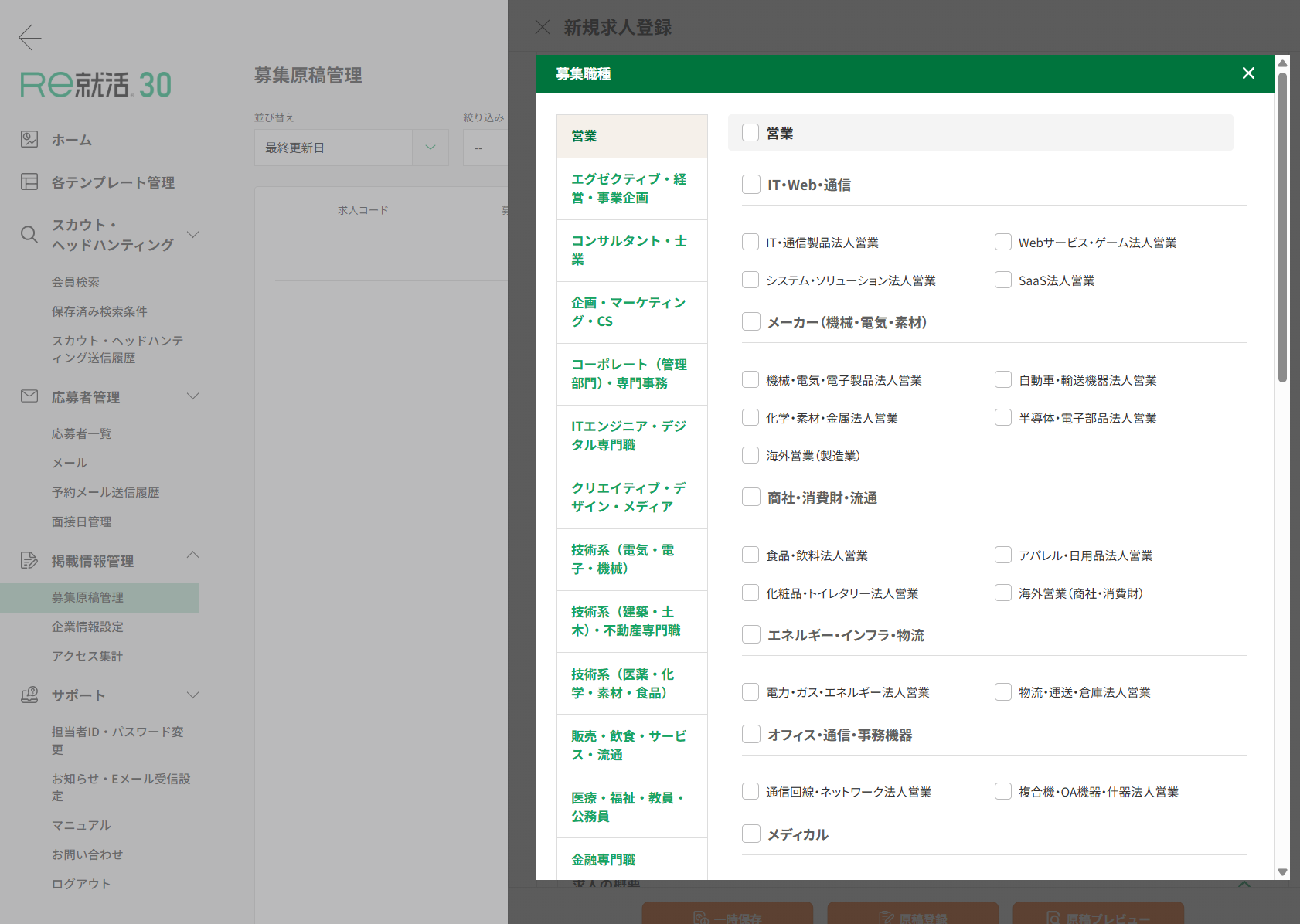Click the scout search magnifier icon
Screen dimensions: 1300x924
click(x=29, y=234)
